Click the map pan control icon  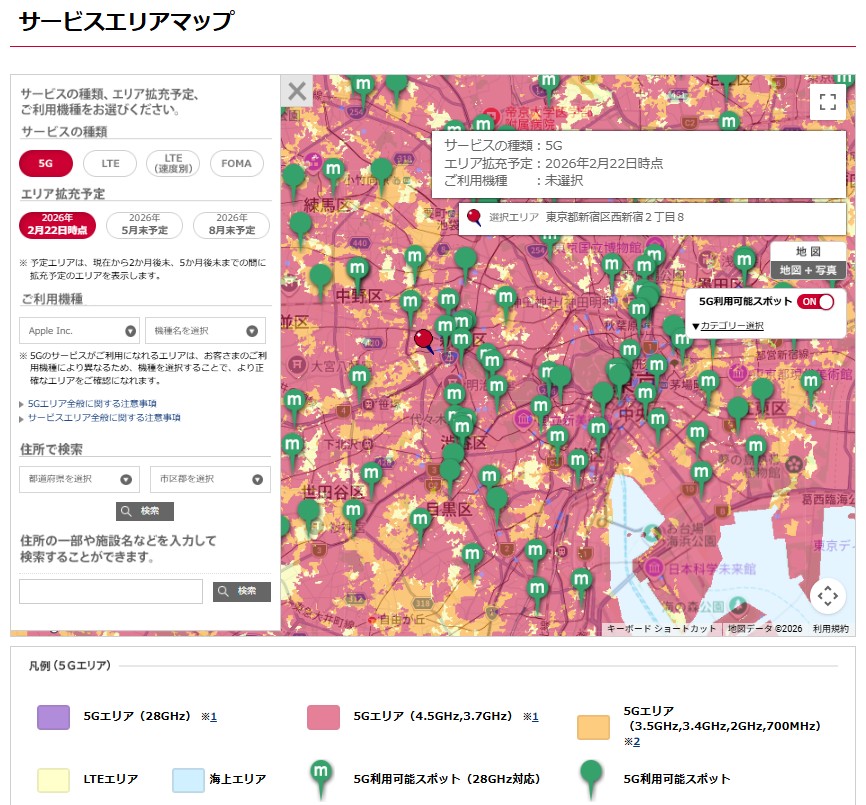point(827,596)
